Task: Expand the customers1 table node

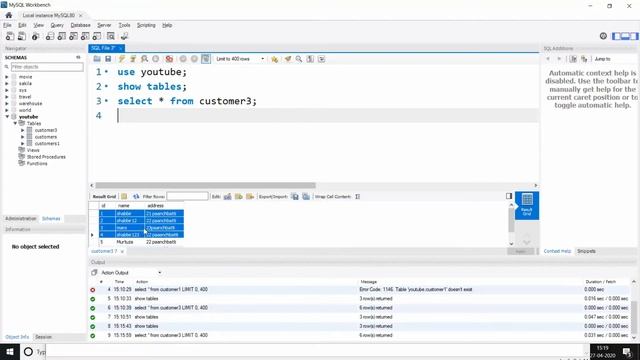Action: (x=23, y=144)
